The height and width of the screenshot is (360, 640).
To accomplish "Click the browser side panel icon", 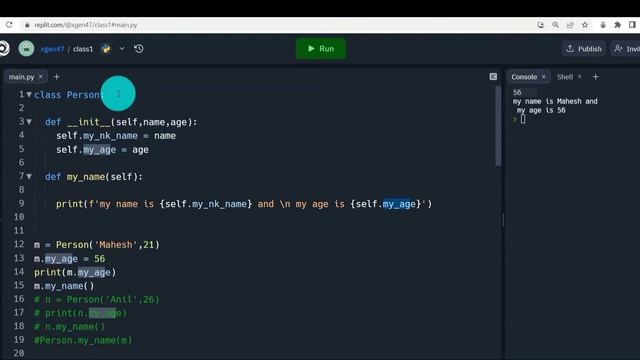I will point(632,25).
